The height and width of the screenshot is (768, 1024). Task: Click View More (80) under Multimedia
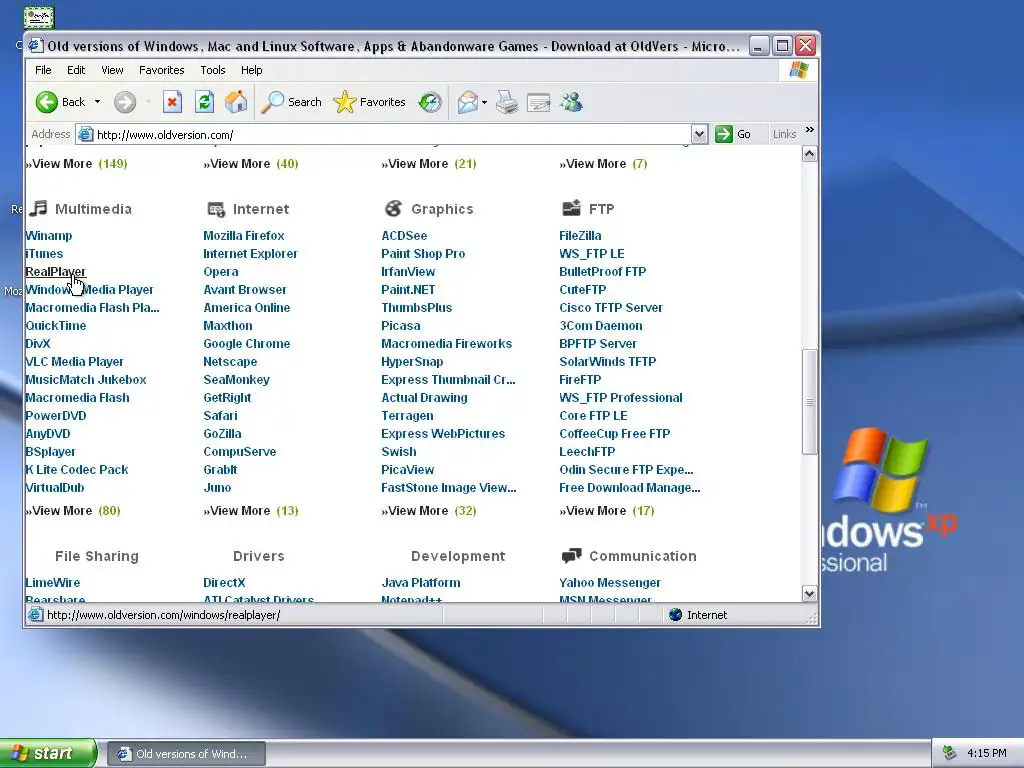point(73,511)
